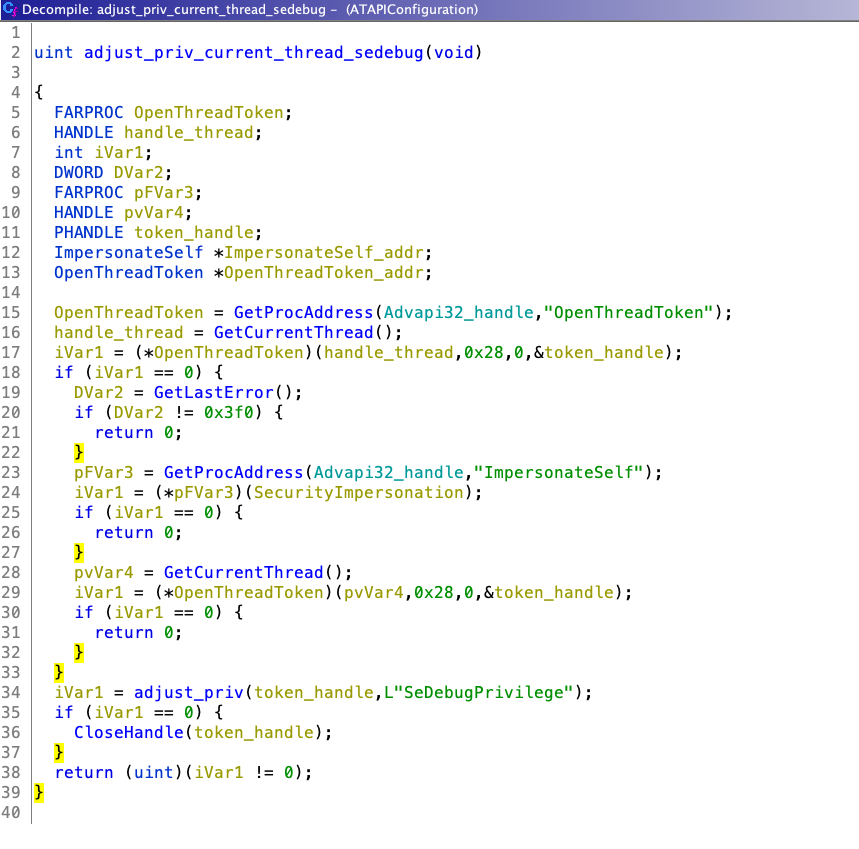Viewport: 859px width, 849px height.
Task: Click &token_handle argument on line 17
Action: tap(599, 352)
